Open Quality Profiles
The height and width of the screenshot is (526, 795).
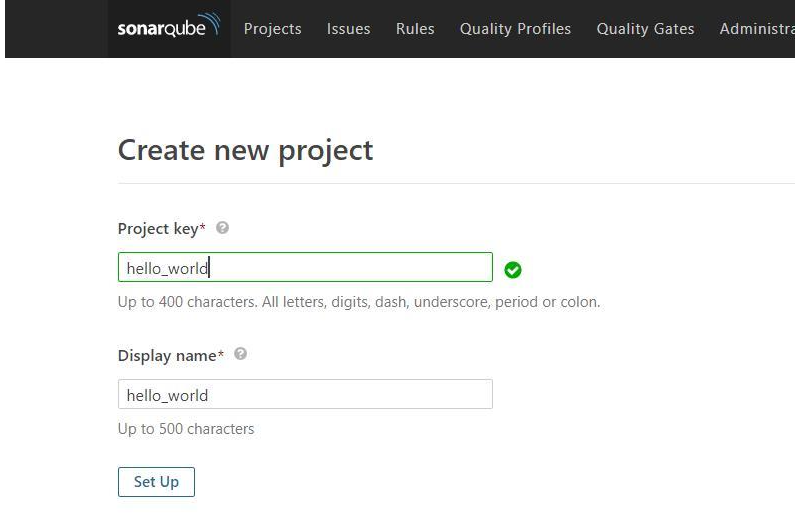click(x=515, y=29)
